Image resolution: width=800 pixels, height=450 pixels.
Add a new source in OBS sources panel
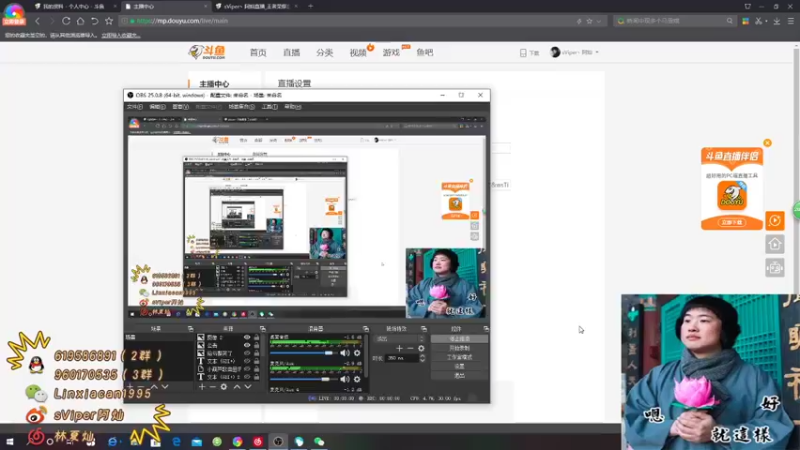202,387
